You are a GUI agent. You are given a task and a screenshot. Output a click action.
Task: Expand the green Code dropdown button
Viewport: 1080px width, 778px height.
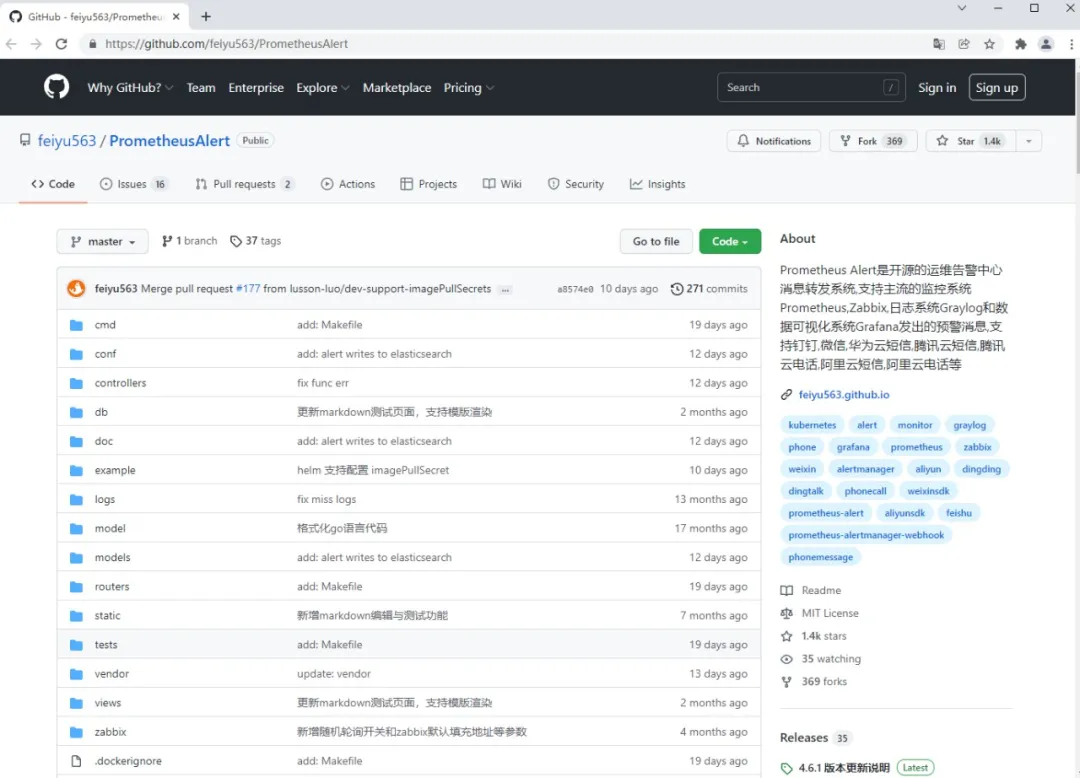pyautogui.click(x=729, y=242)
